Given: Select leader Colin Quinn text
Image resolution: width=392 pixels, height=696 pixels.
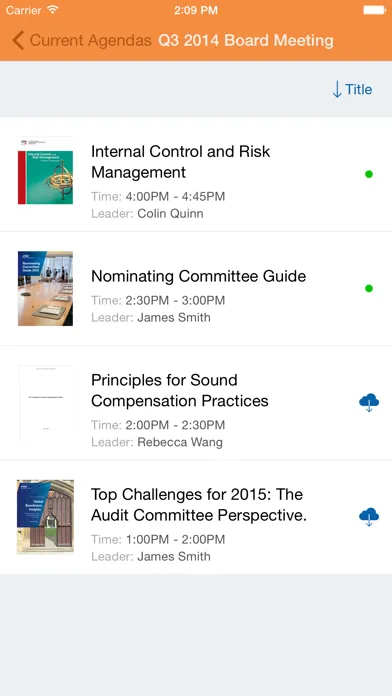Looking at the screenshot, I should tap(170, 214).
